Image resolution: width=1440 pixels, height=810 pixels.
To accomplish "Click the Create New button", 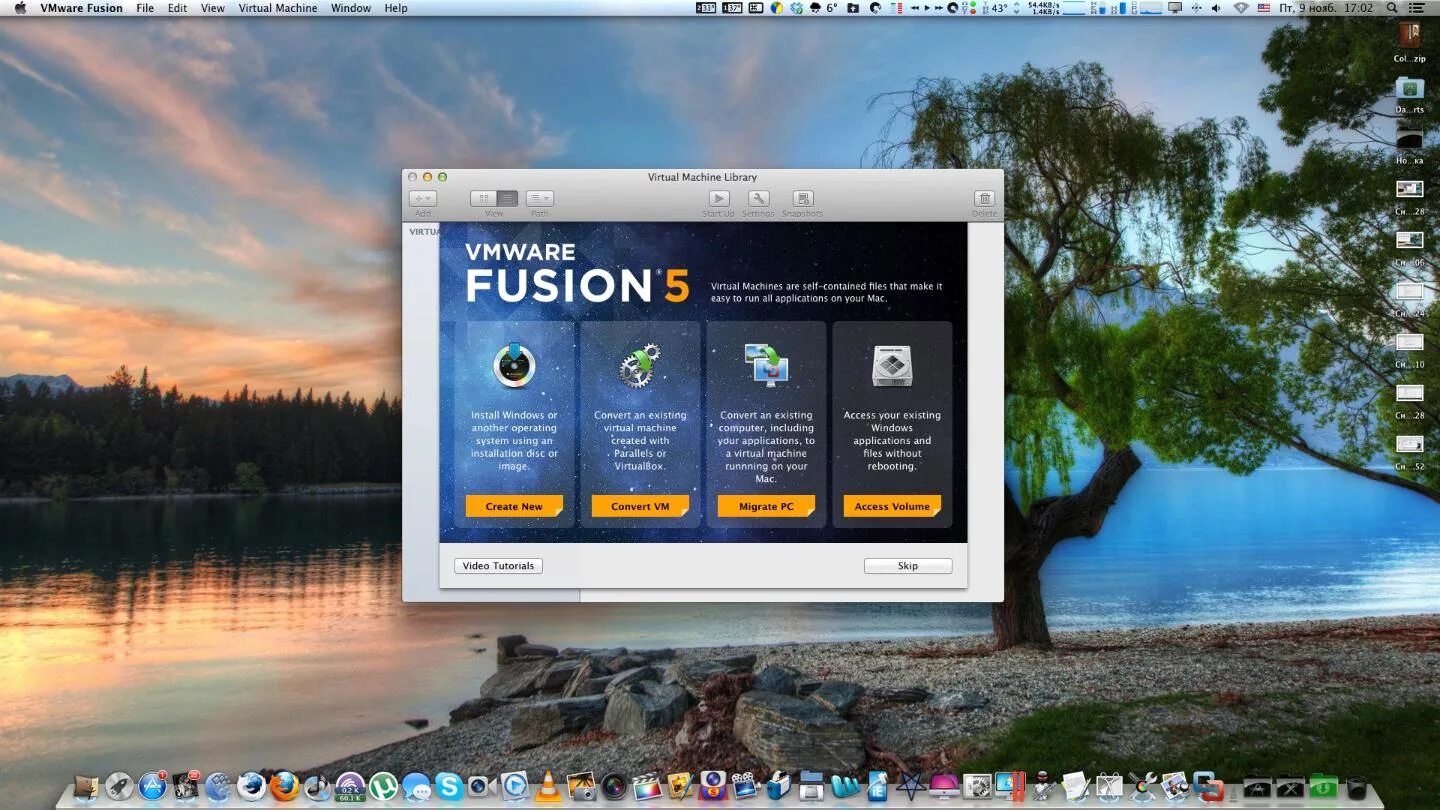I will tap(514, 506).
